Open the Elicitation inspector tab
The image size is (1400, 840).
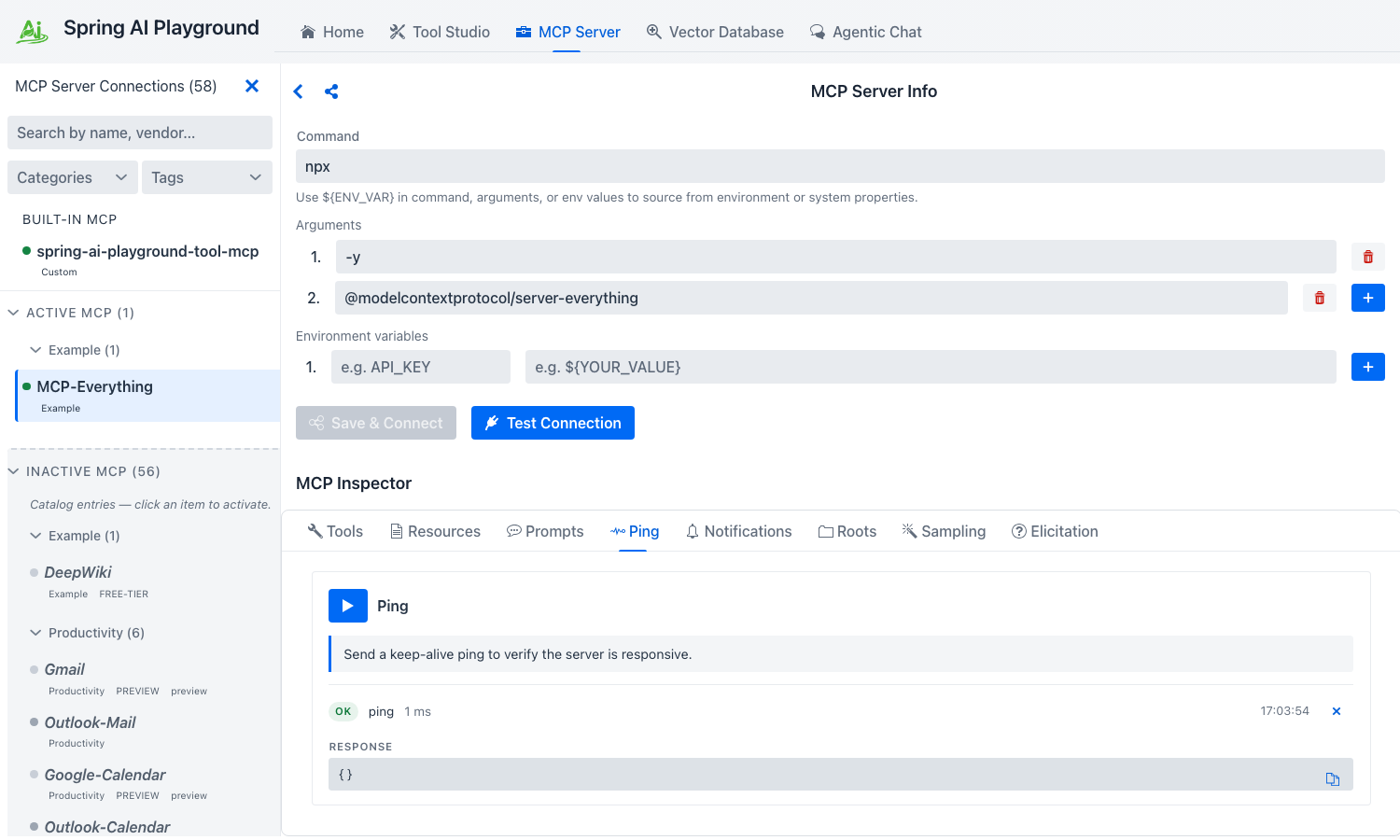tap(1055, 531)
